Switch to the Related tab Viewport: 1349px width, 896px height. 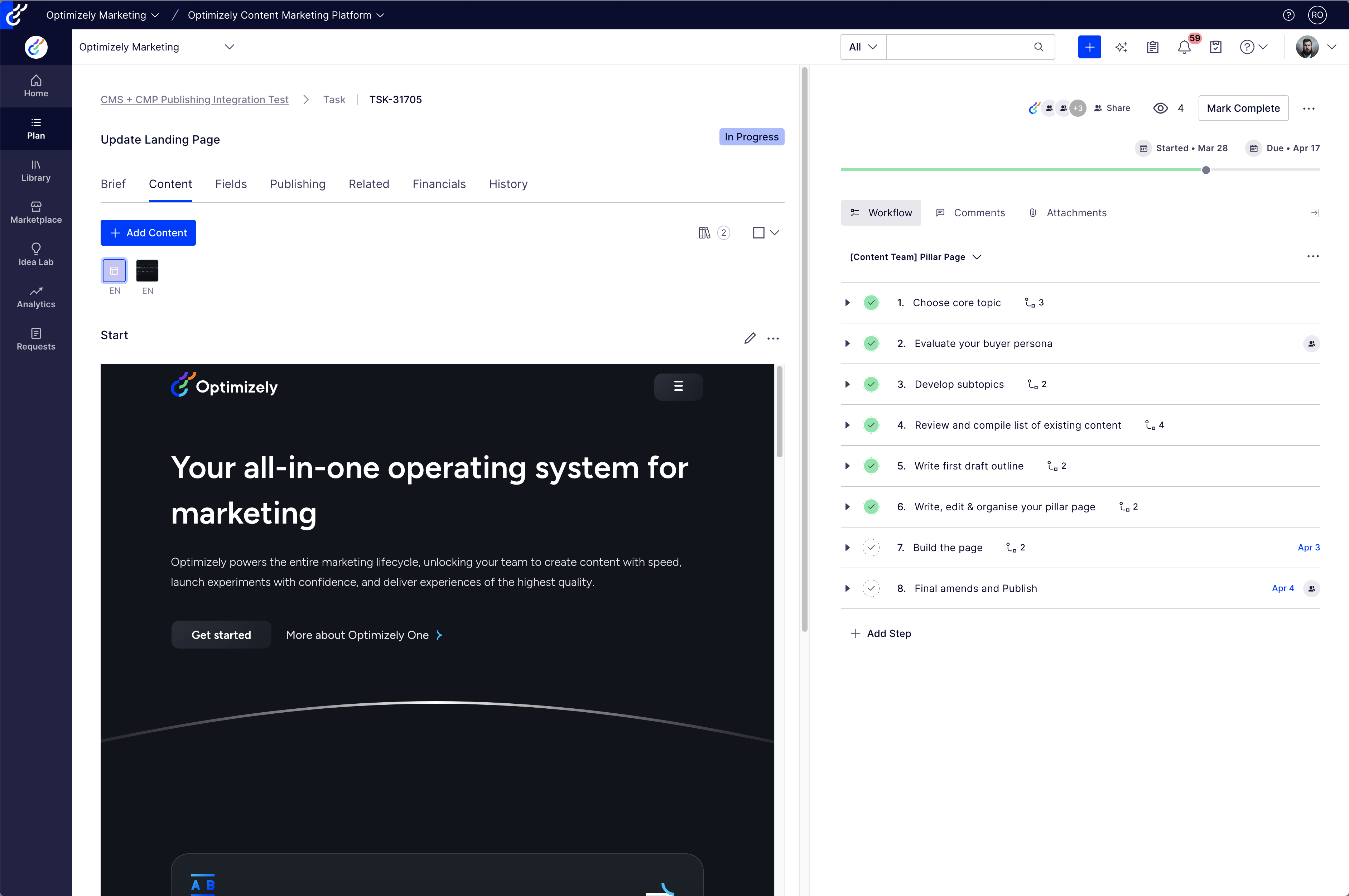369,184
